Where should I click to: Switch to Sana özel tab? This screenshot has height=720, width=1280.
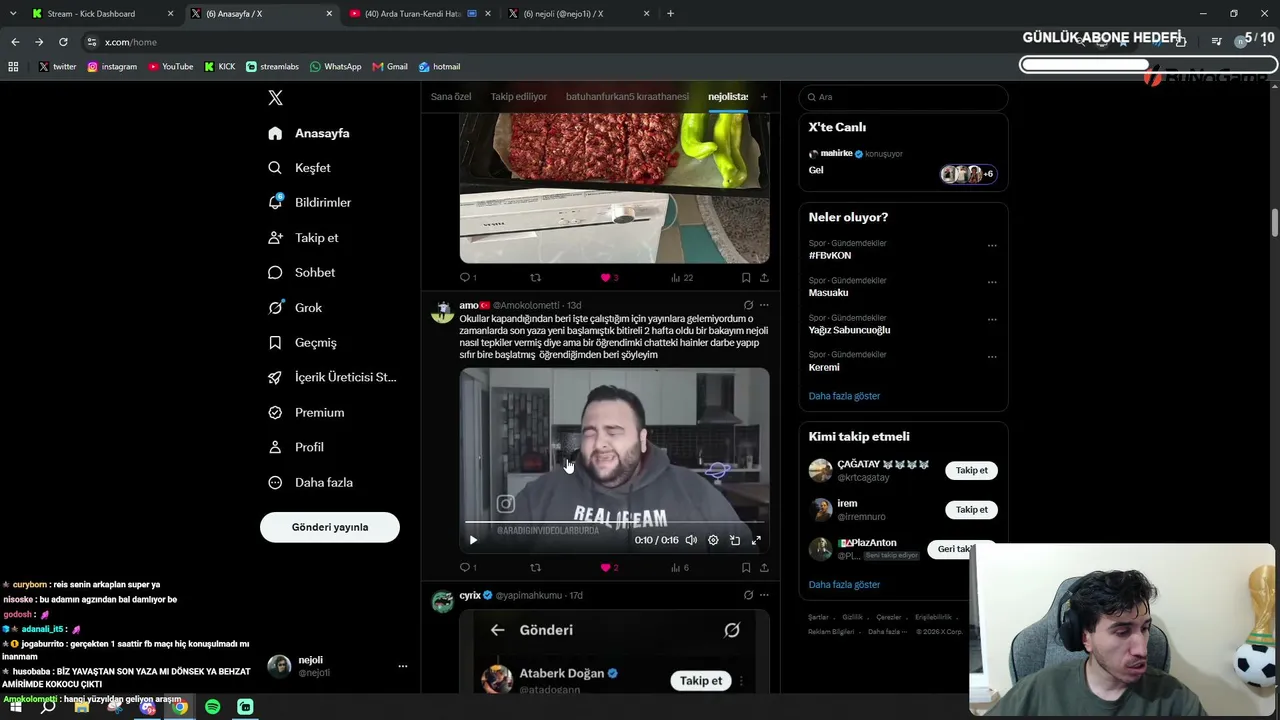point(451,97)
